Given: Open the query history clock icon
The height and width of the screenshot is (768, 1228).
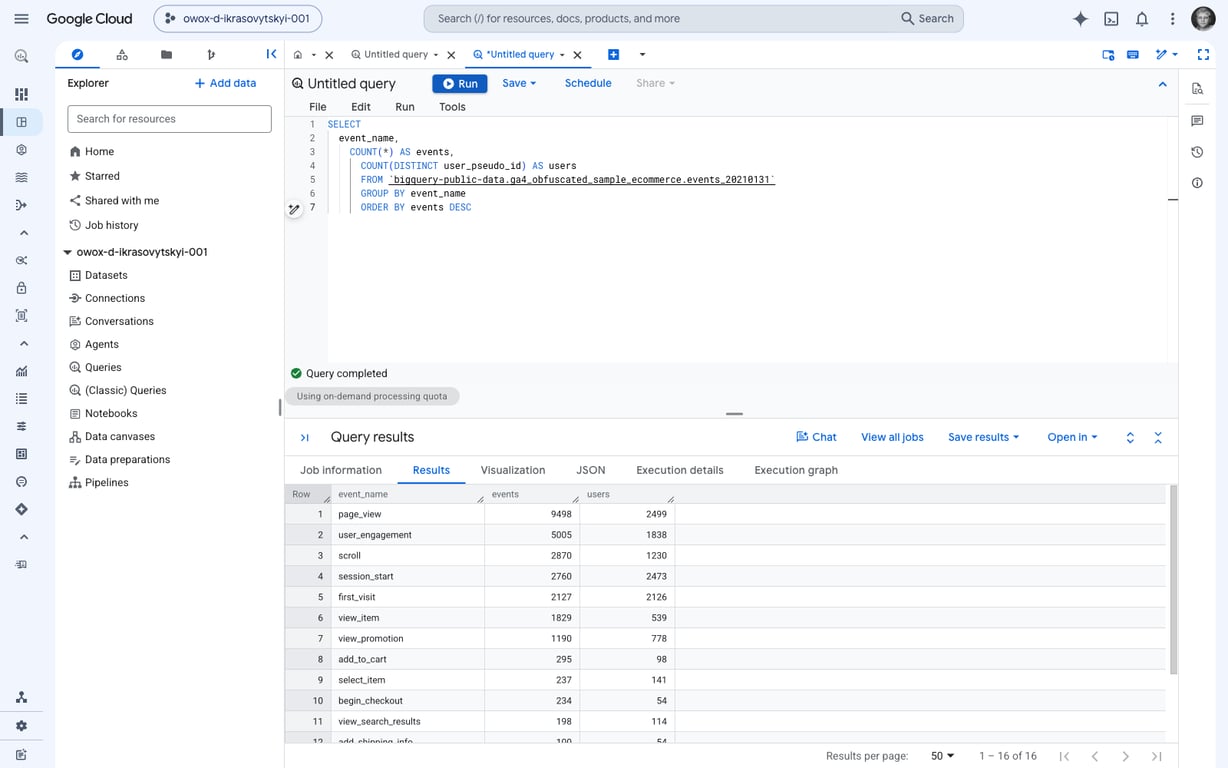Looking at the screenshot, I should pyautogui.click(x=1197, y=152).
